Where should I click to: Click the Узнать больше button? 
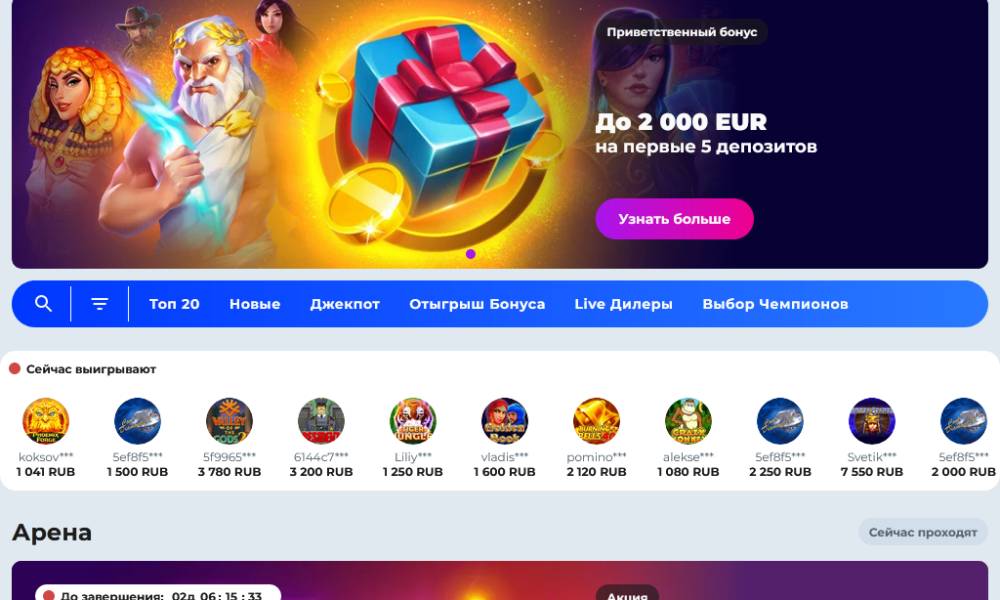[674, 219]
